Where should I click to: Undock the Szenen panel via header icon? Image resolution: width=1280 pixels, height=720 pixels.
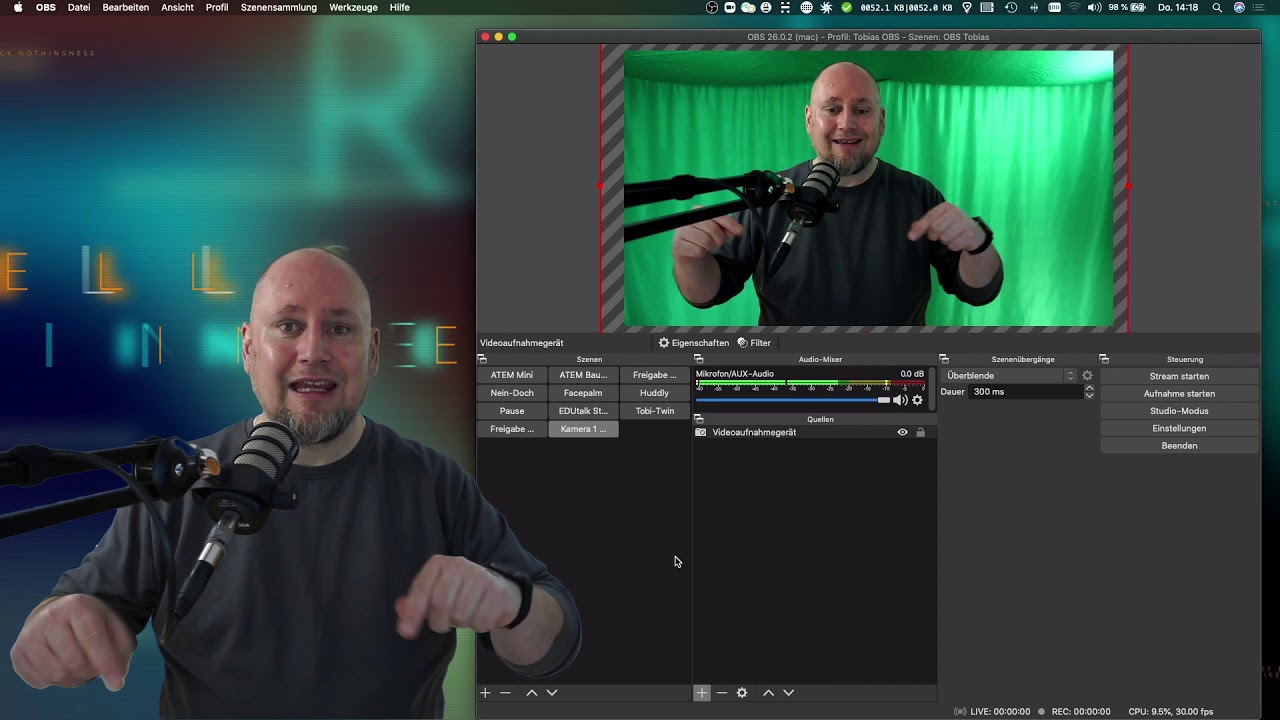tap(482, 359)
